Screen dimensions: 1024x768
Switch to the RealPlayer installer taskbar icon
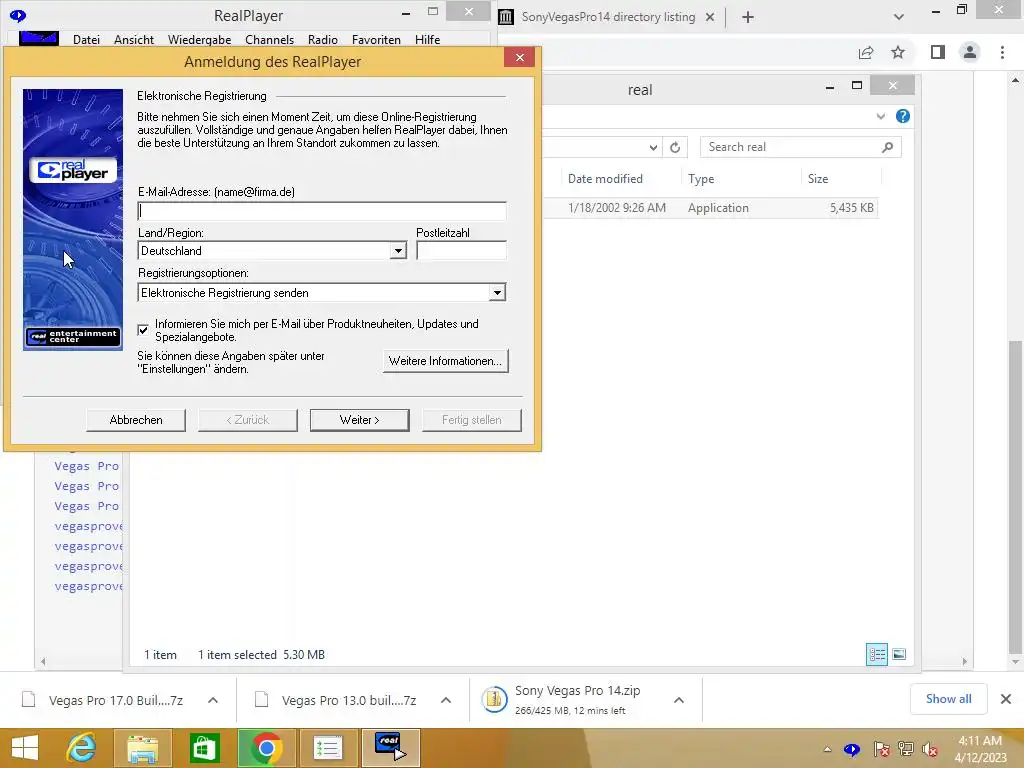[x=391, y=748]
